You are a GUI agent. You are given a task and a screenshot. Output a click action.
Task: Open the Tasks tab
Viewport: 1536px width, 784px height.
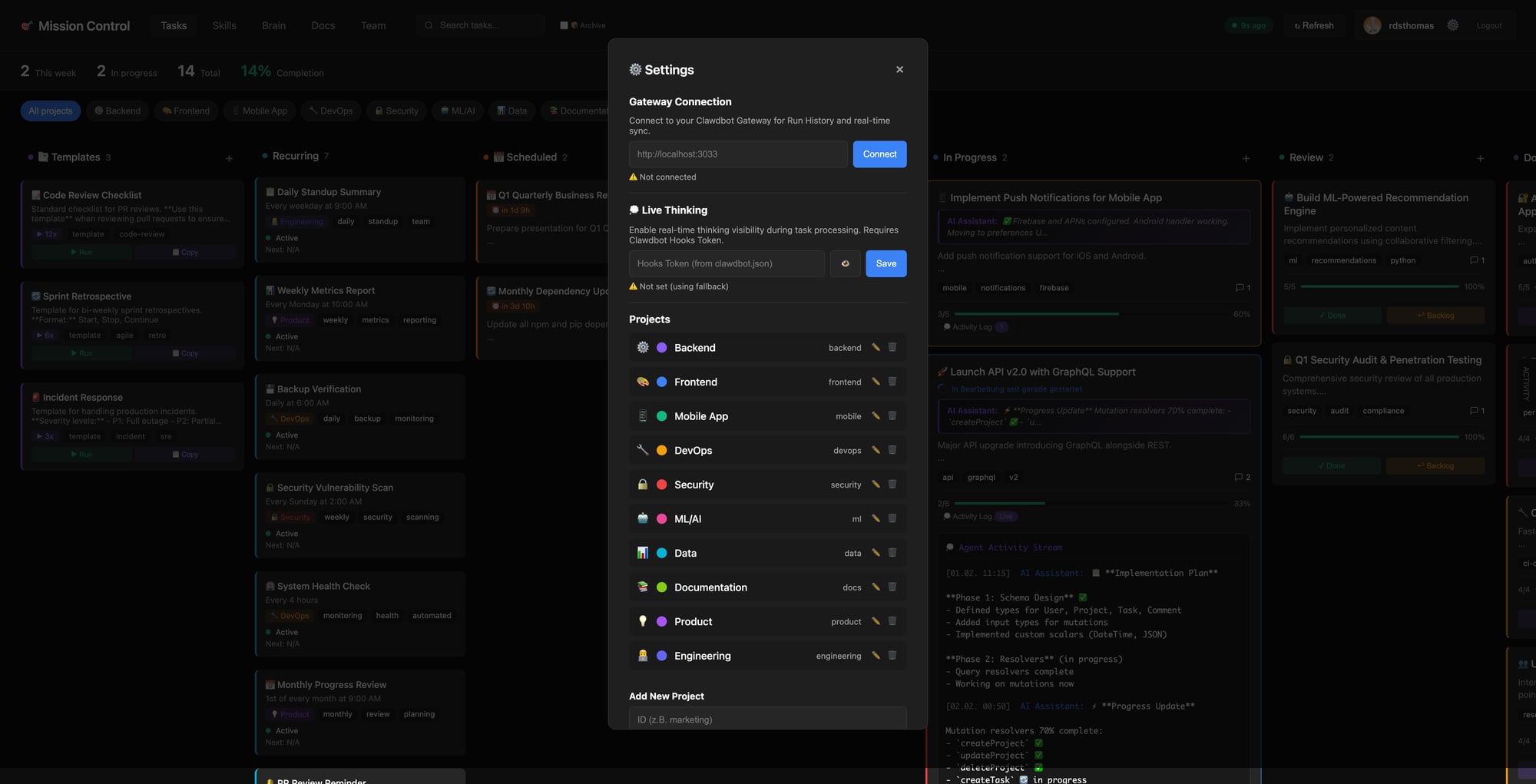[x=174, y=25]
